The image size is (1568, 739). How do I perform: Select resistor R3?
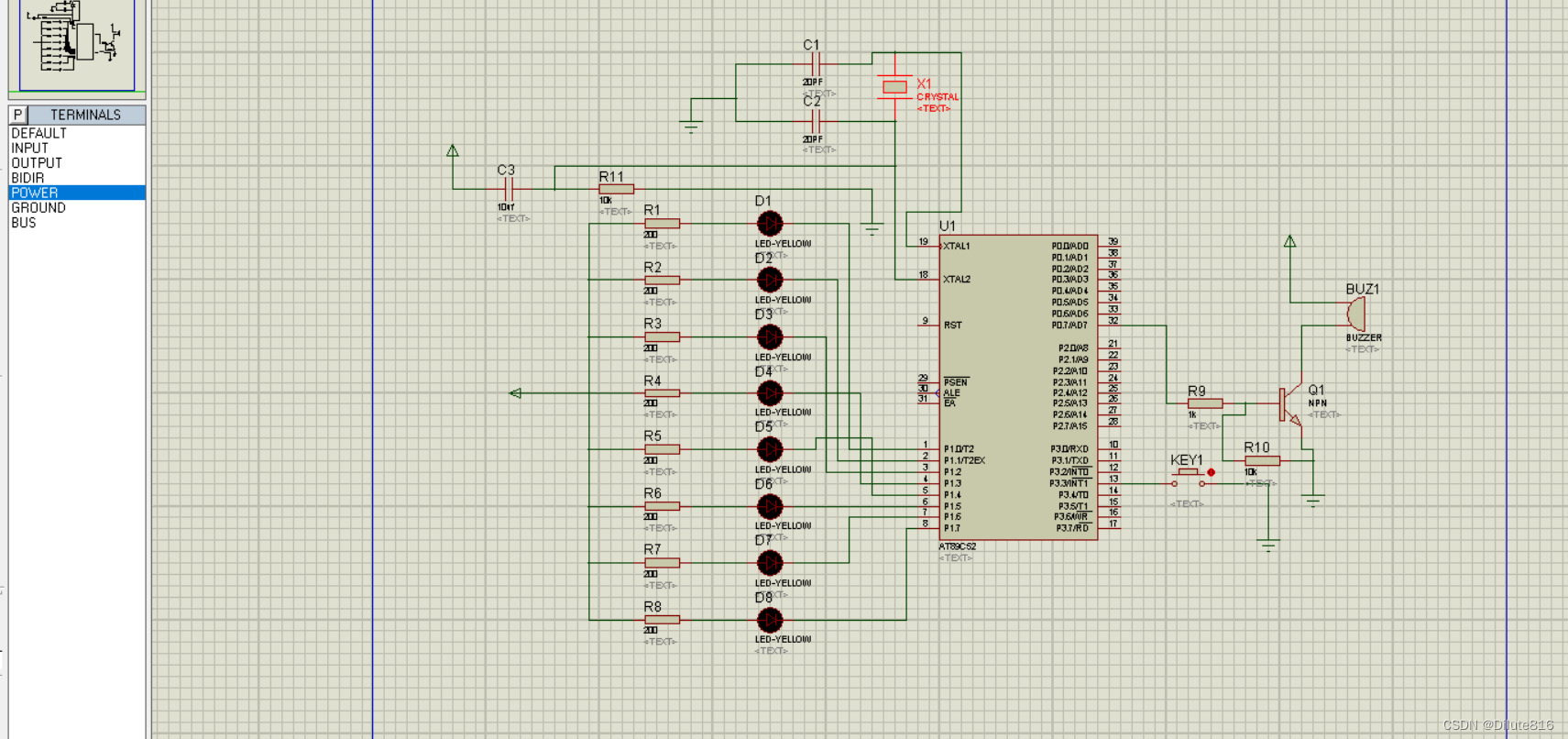(x=662, y=337)
